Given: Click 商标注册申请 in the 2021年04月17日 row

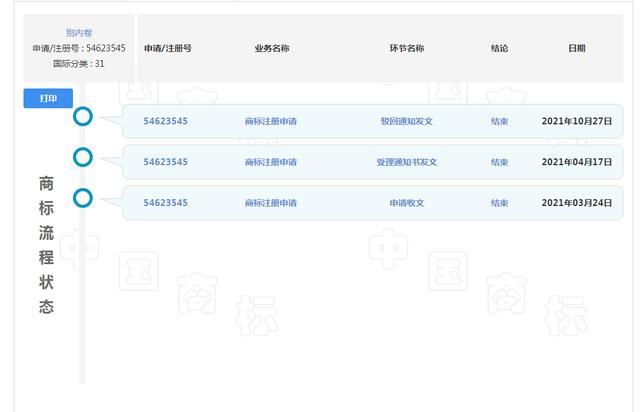Looking at the screenshot, I should pyautogui.click(x=270, y=162).
